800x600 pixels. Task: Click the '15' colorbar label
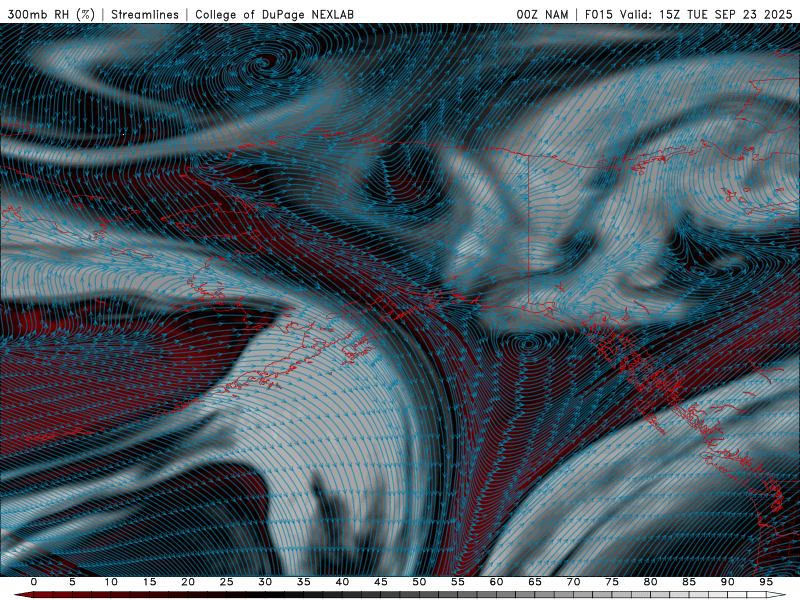coord(149,582)
